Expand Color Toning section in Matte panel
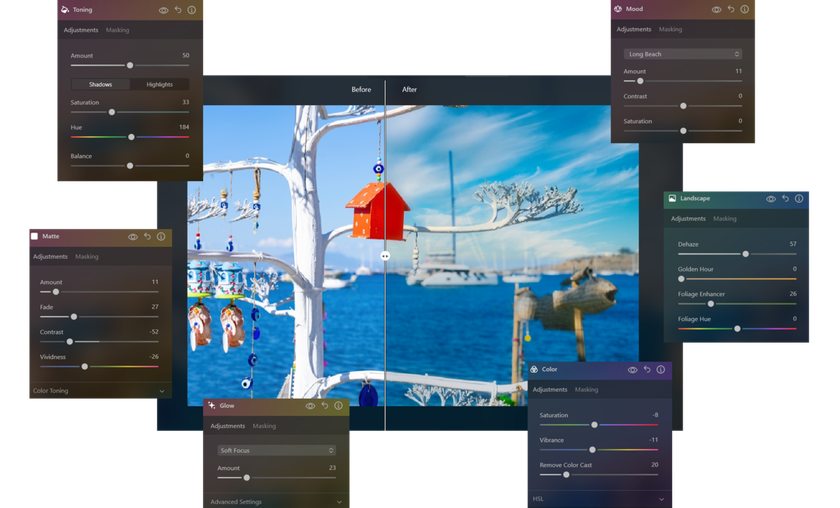 (100, 391)
